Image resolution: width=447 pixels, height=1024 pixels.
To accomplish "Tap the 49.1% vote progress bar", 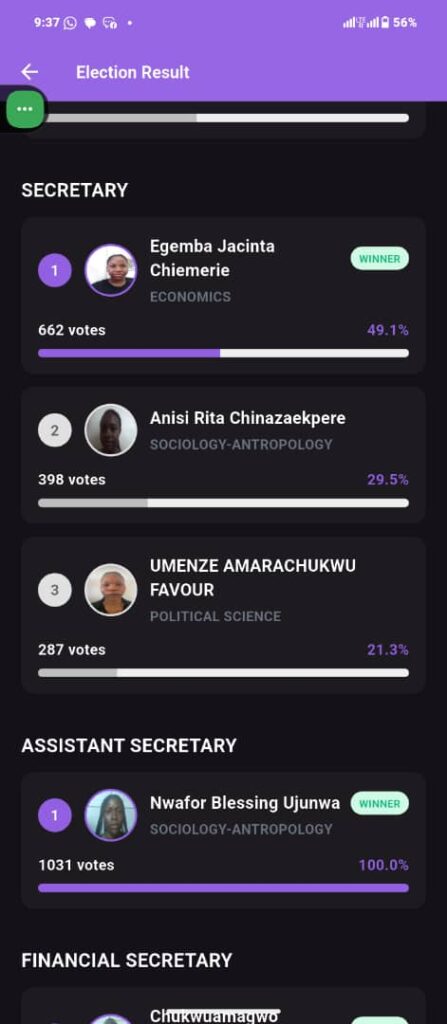I will coord(224,353).
